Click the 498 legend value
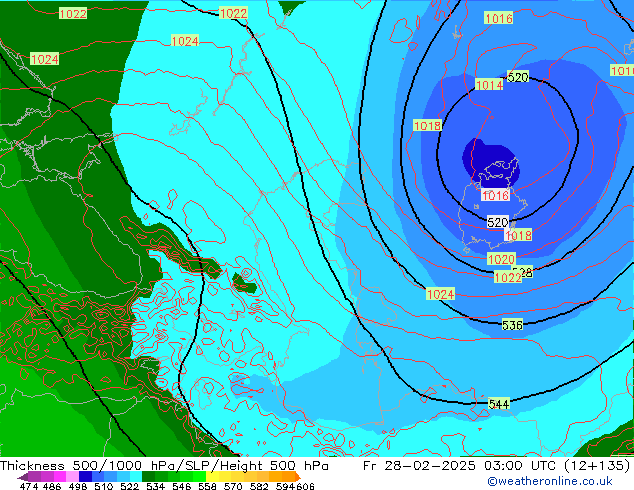The height and width of the screenshot is (490, 634). [x=77, y=486]
